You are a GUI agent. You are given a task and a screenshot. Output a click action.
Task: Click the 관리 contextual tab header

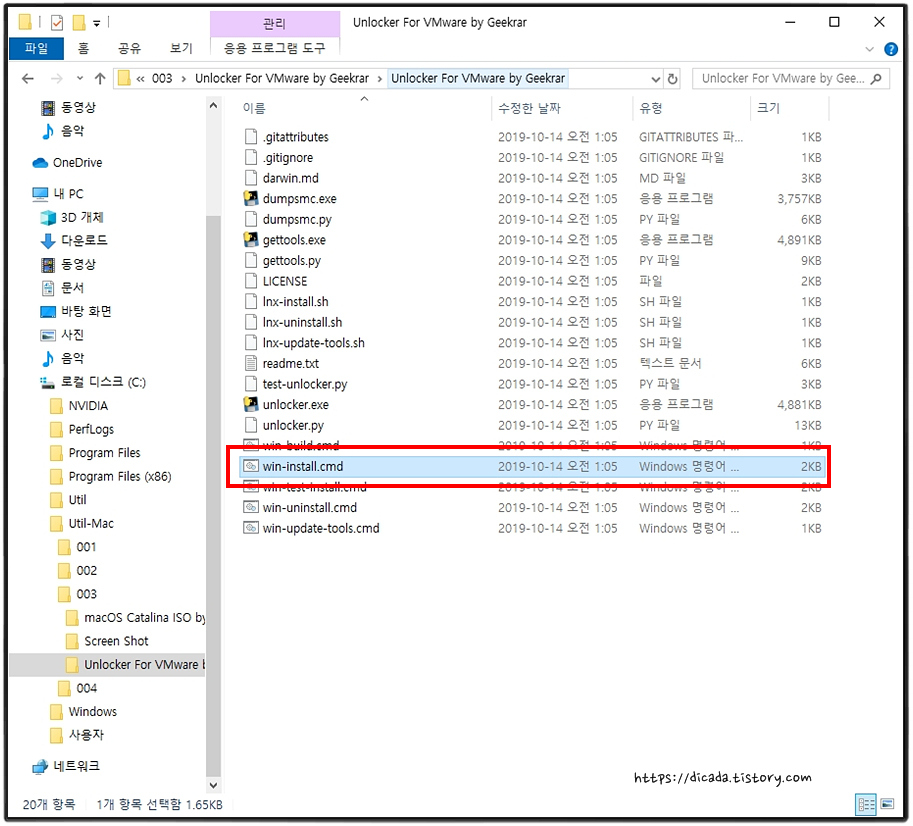tap(274, 23)
